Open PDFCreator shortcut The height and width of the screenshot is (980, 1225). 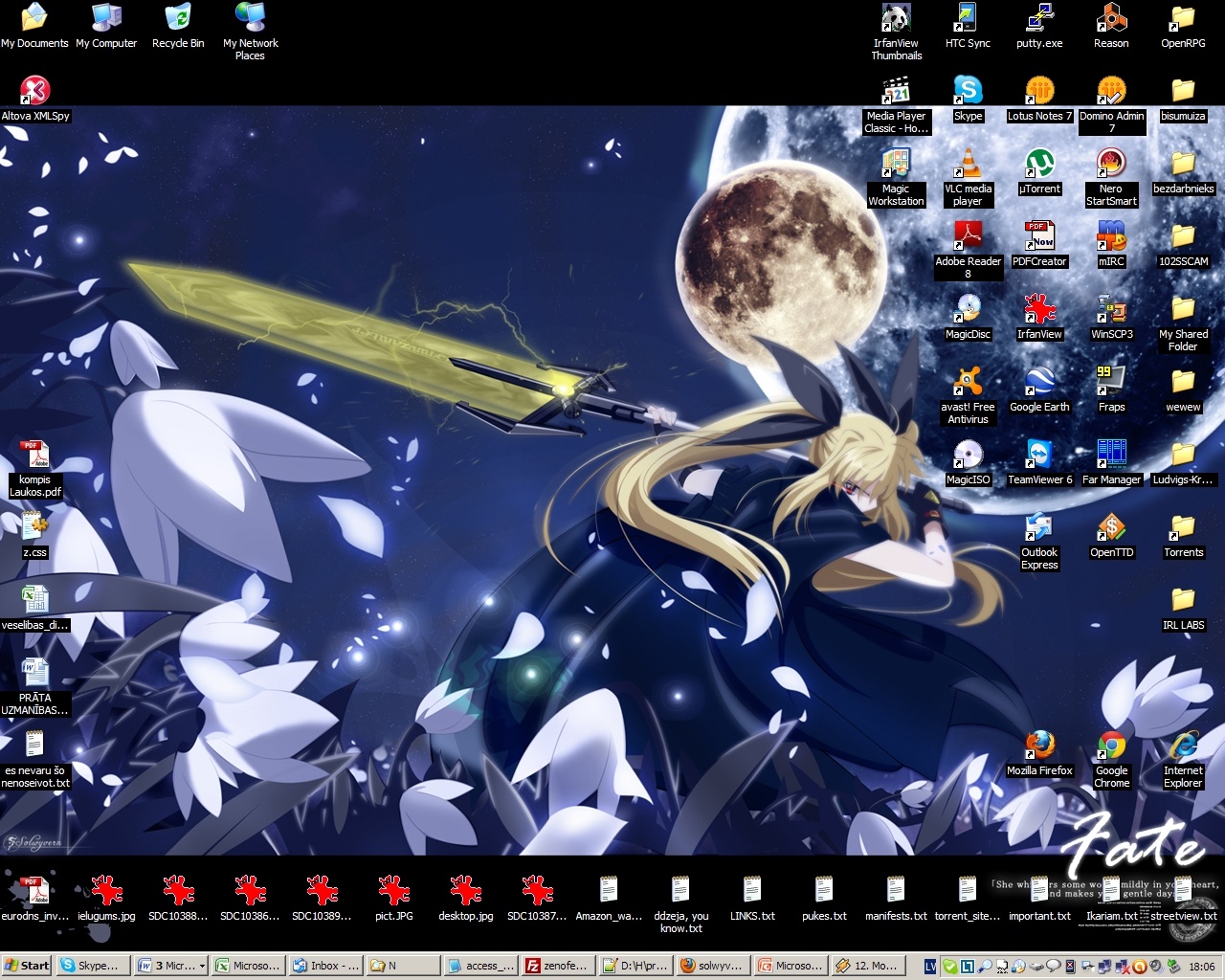pyautogui.click(x=1039, y=244)
